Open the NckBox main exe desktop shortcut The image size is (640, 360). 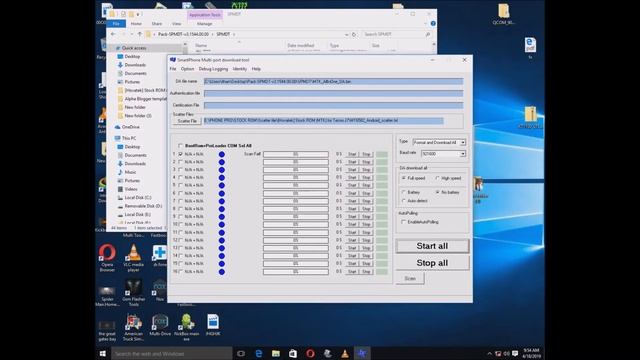pos(187,327)
